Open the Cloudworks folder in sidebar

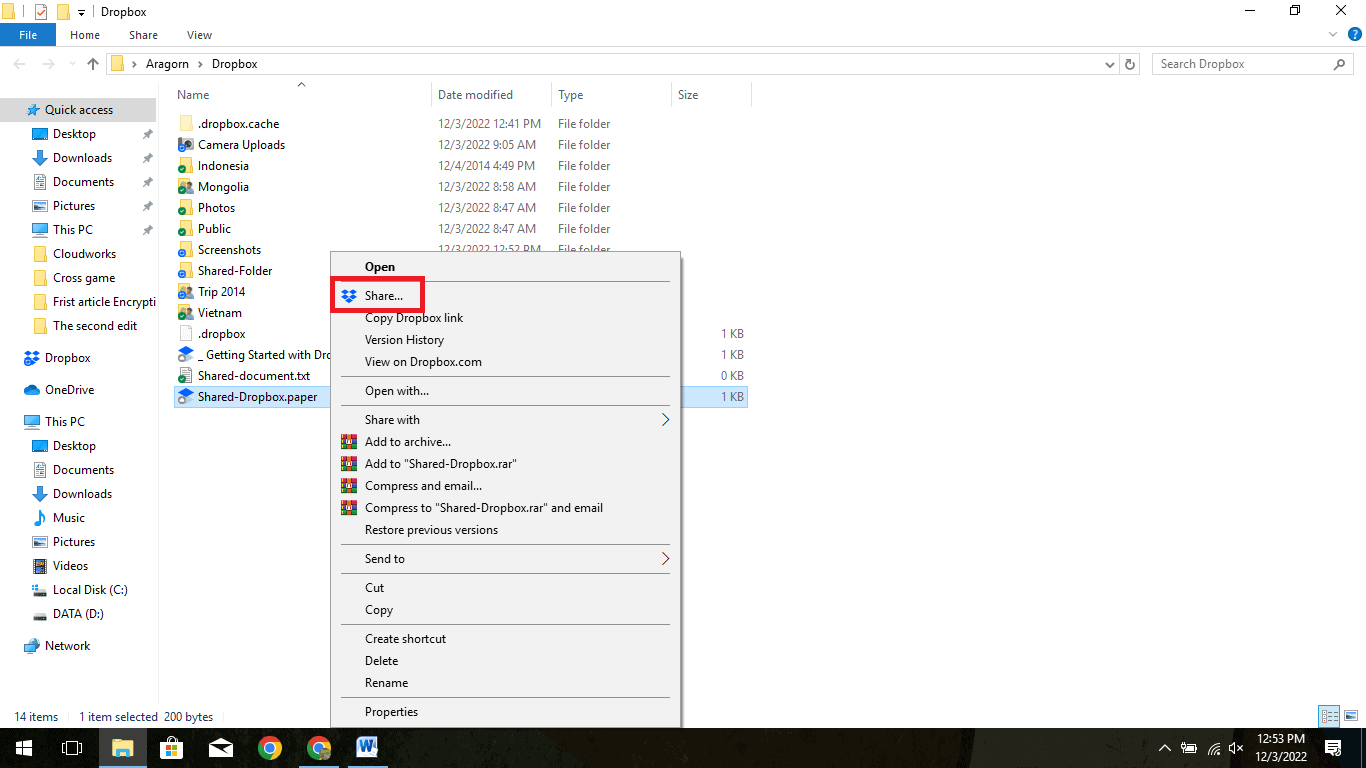click(x=84, y=254)
